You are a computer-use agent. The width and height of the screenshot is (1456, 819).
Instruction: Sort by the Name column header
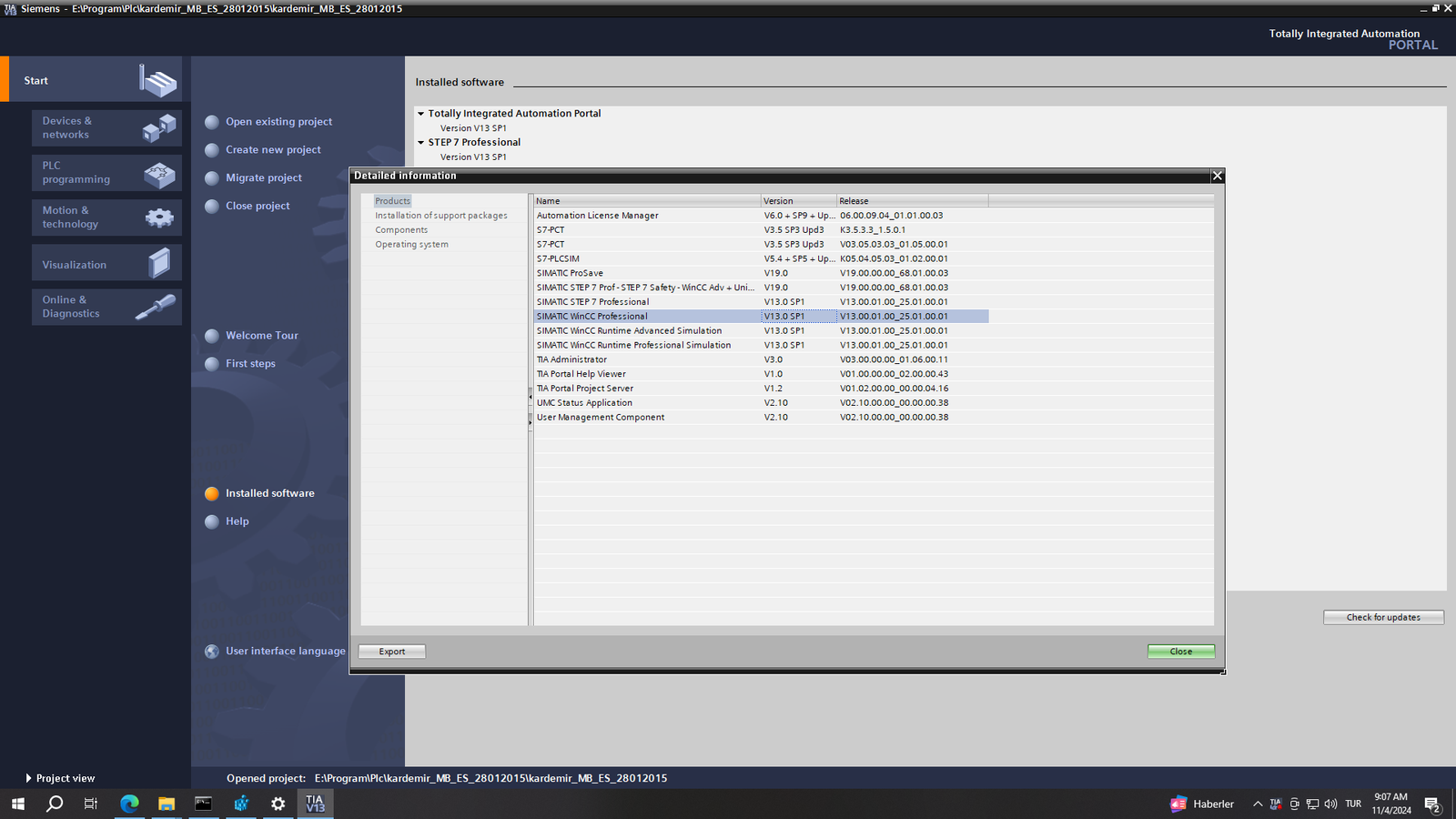pos(647,201)
